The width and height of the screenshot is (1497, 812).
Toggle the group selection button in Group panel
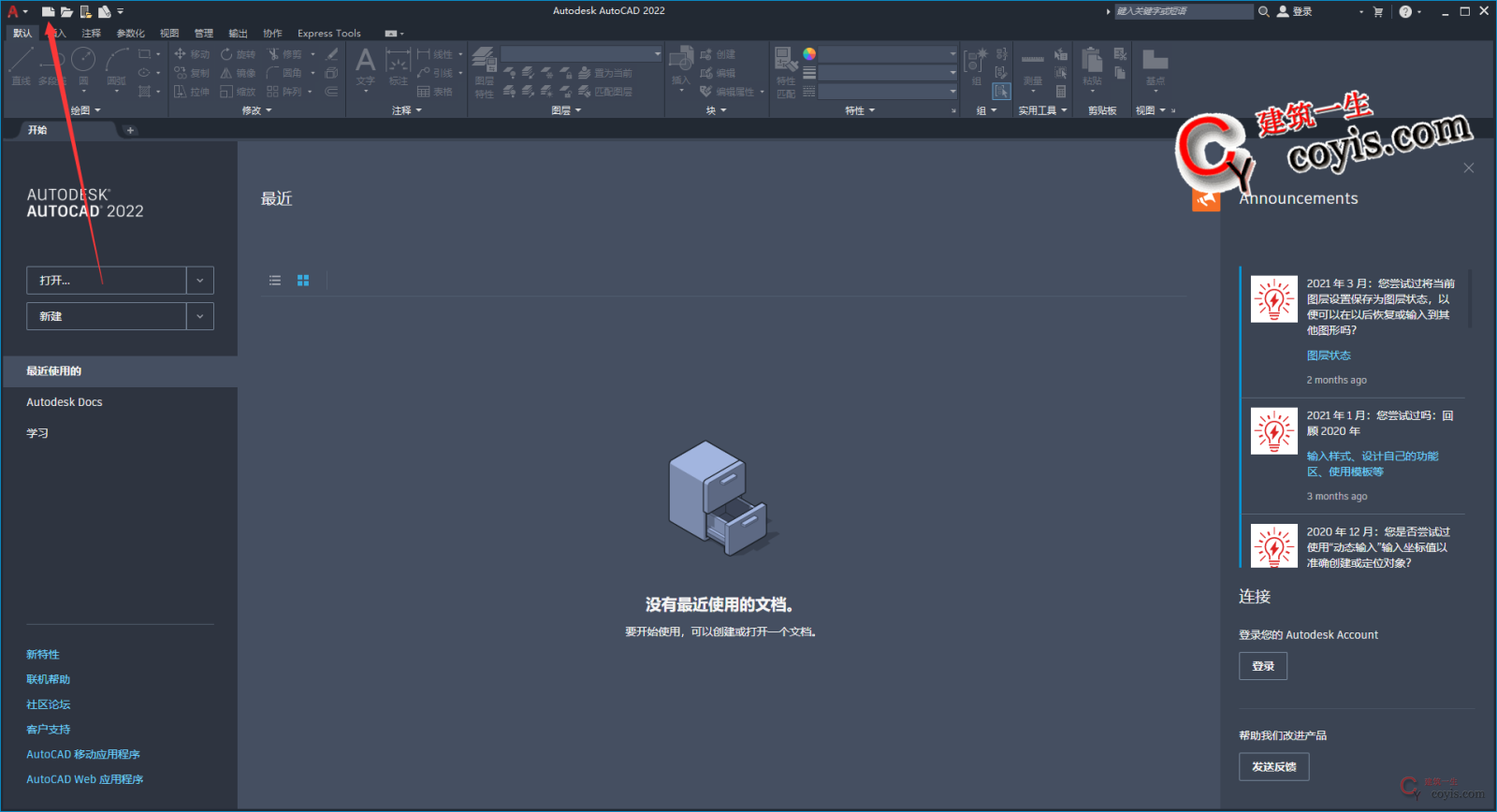pyautogui.click(x=1001, y=92)
